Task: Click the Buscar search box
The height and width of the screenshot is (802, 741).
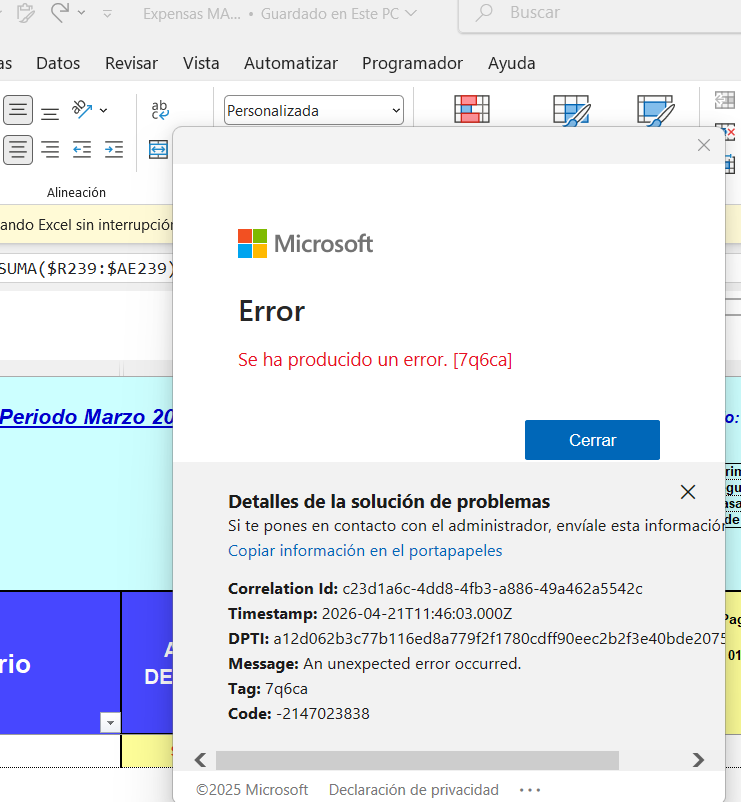Action: click(599, 13)
